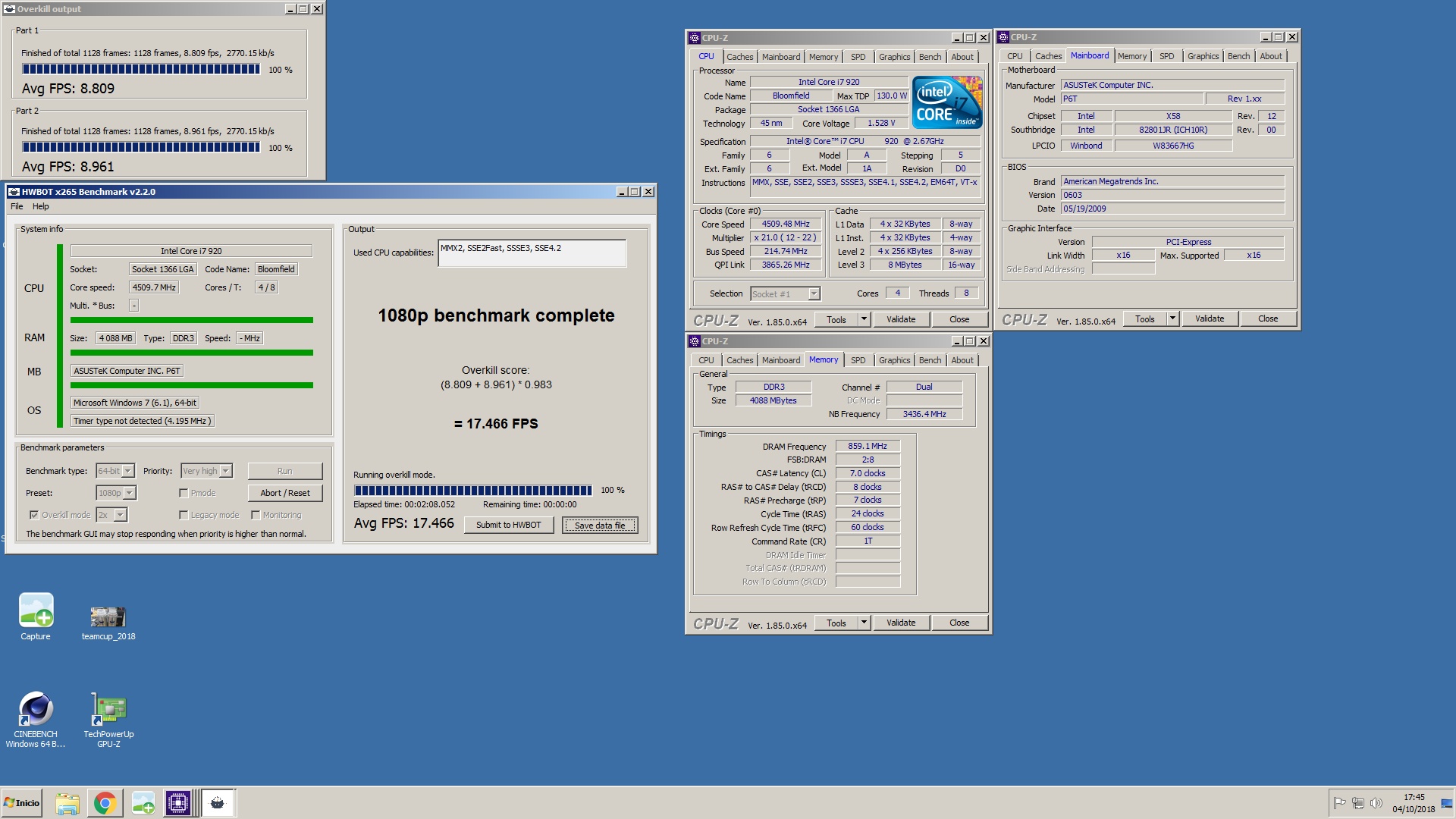Image resolution: width=1456 pixels, height=819 pixels.
Task: Click Validate in CPU-Z CPU window
Action: [901, 319]
